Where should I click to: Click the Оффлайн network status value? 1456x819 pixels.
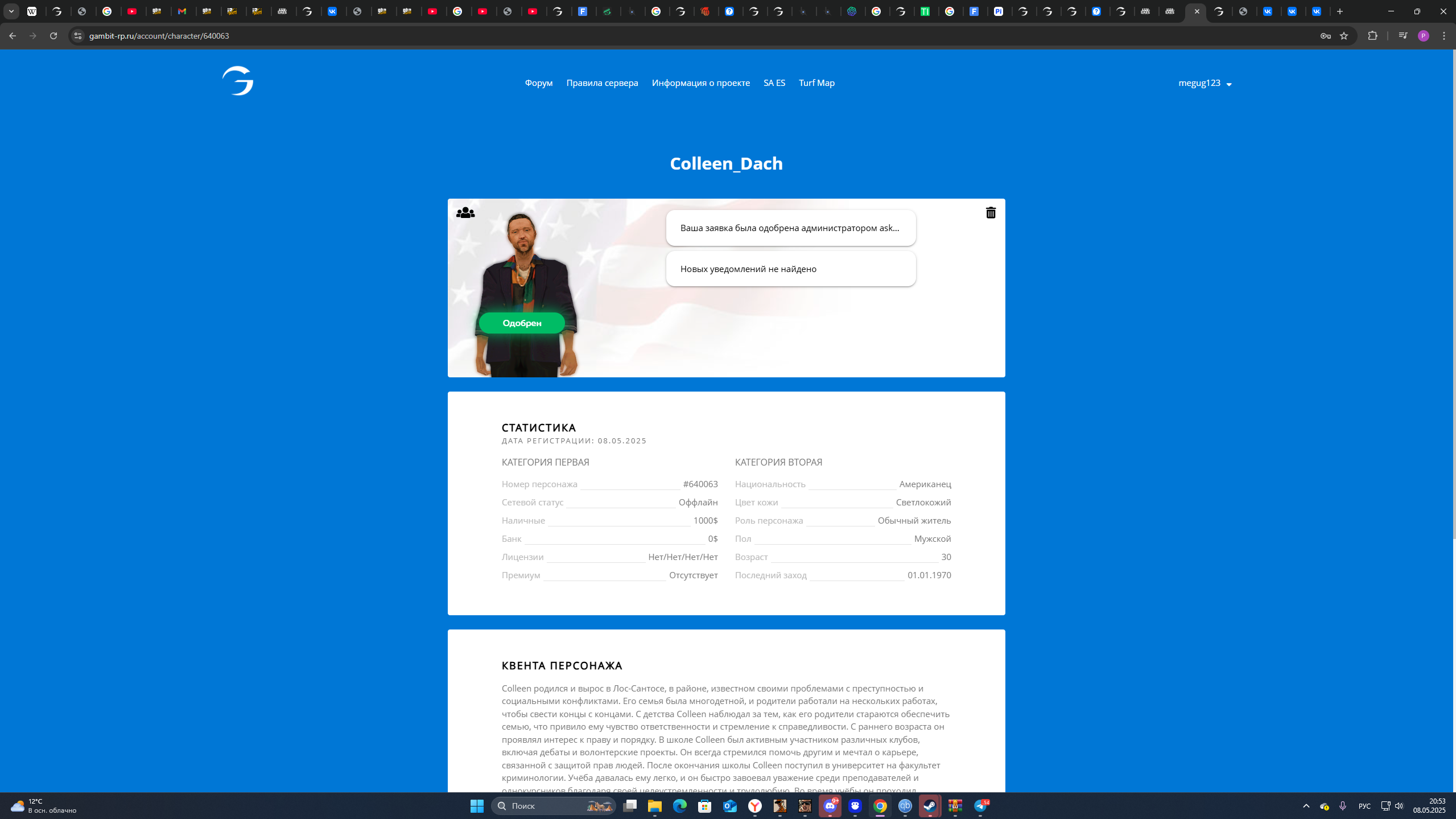(x=698, y=503)
